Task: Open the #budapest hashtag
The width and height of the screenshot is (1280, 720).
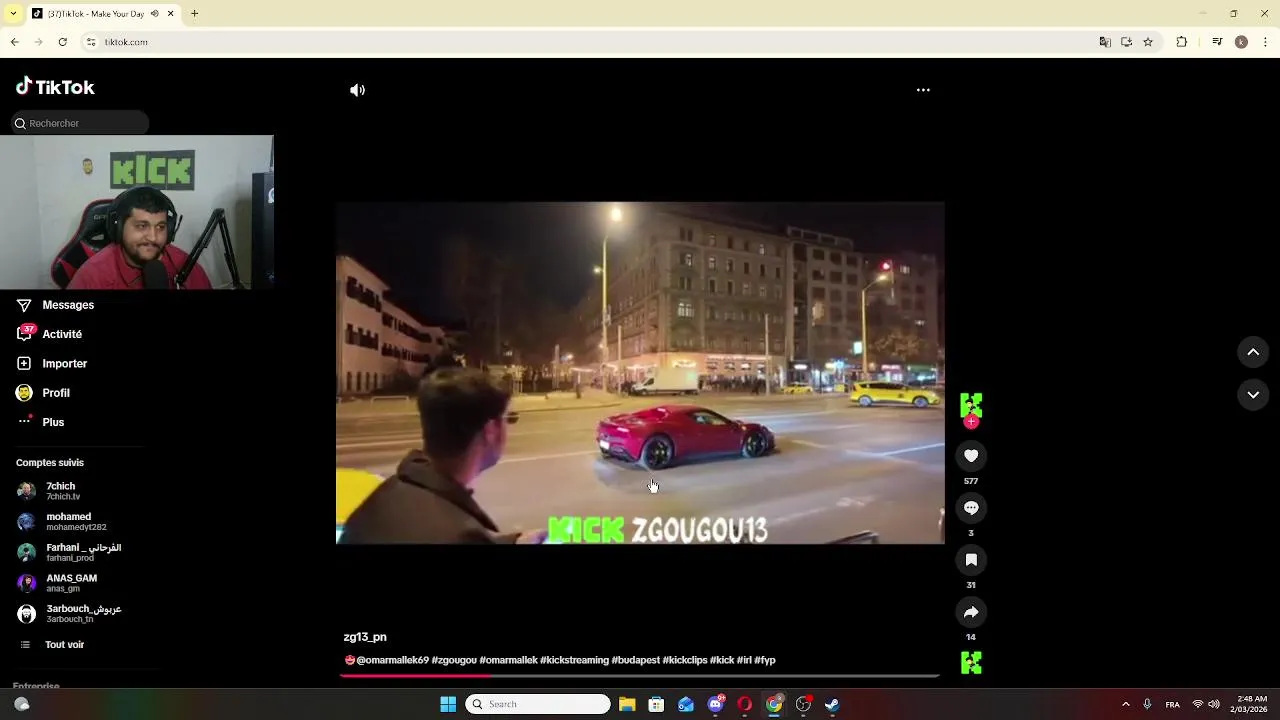Action: point(635,660)
